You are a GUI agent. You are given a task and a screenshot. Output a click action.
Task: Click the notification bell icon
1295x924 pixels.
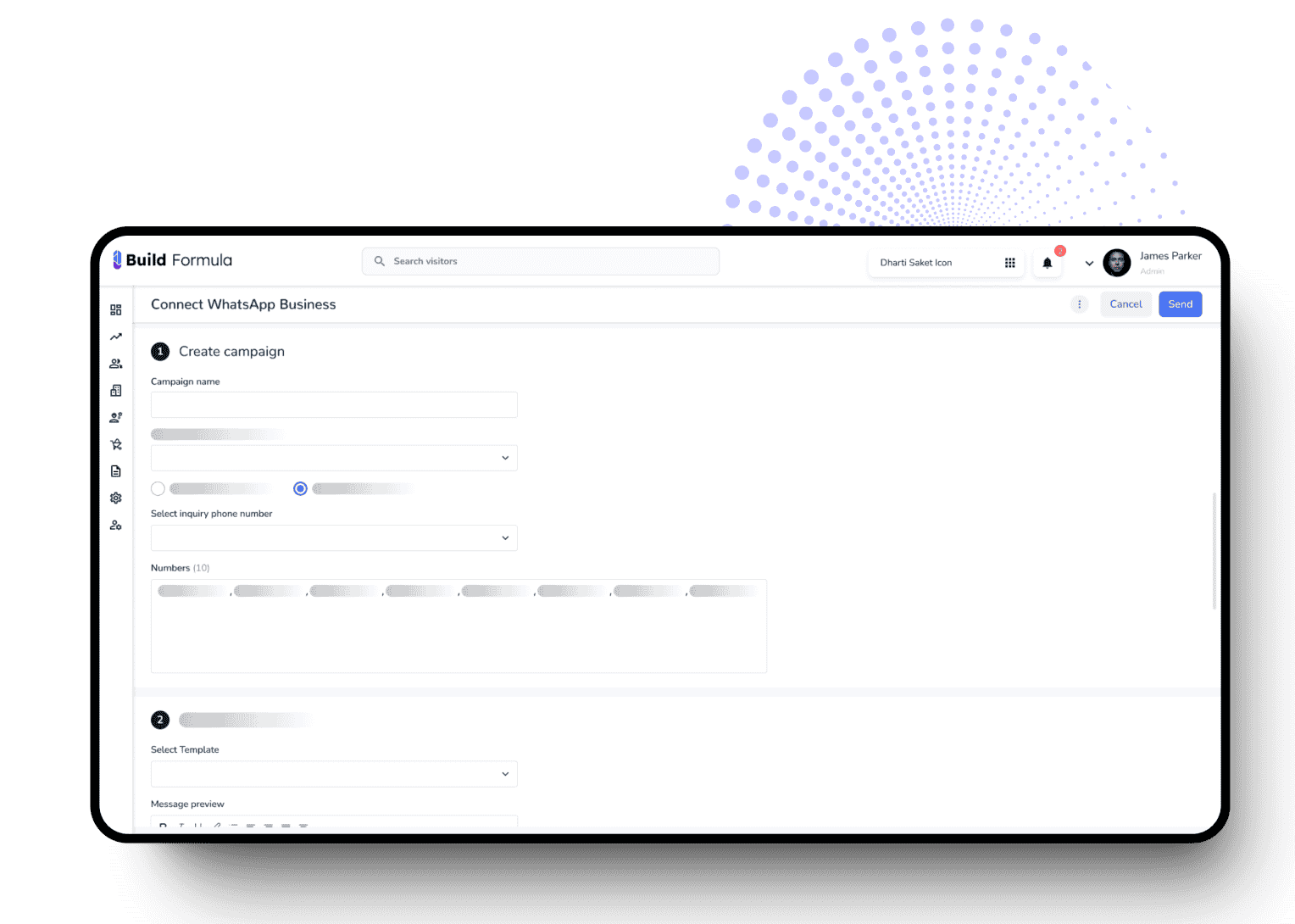tap(1048, 263)
